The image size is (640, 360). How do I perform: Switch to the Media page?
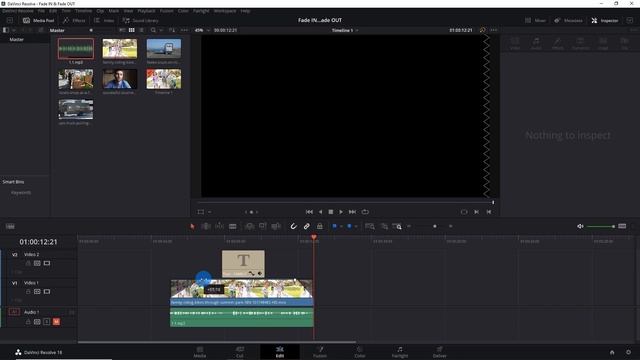200,352
